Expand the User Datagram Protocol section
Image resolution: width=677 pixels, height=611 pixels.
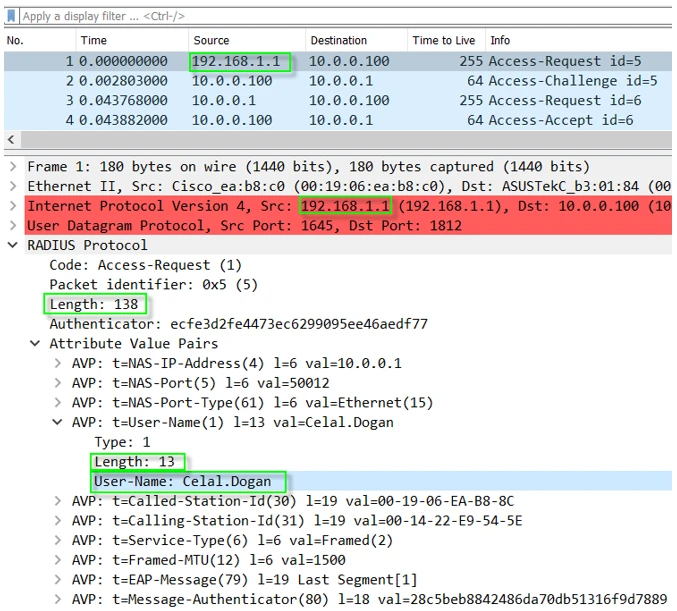12,226
